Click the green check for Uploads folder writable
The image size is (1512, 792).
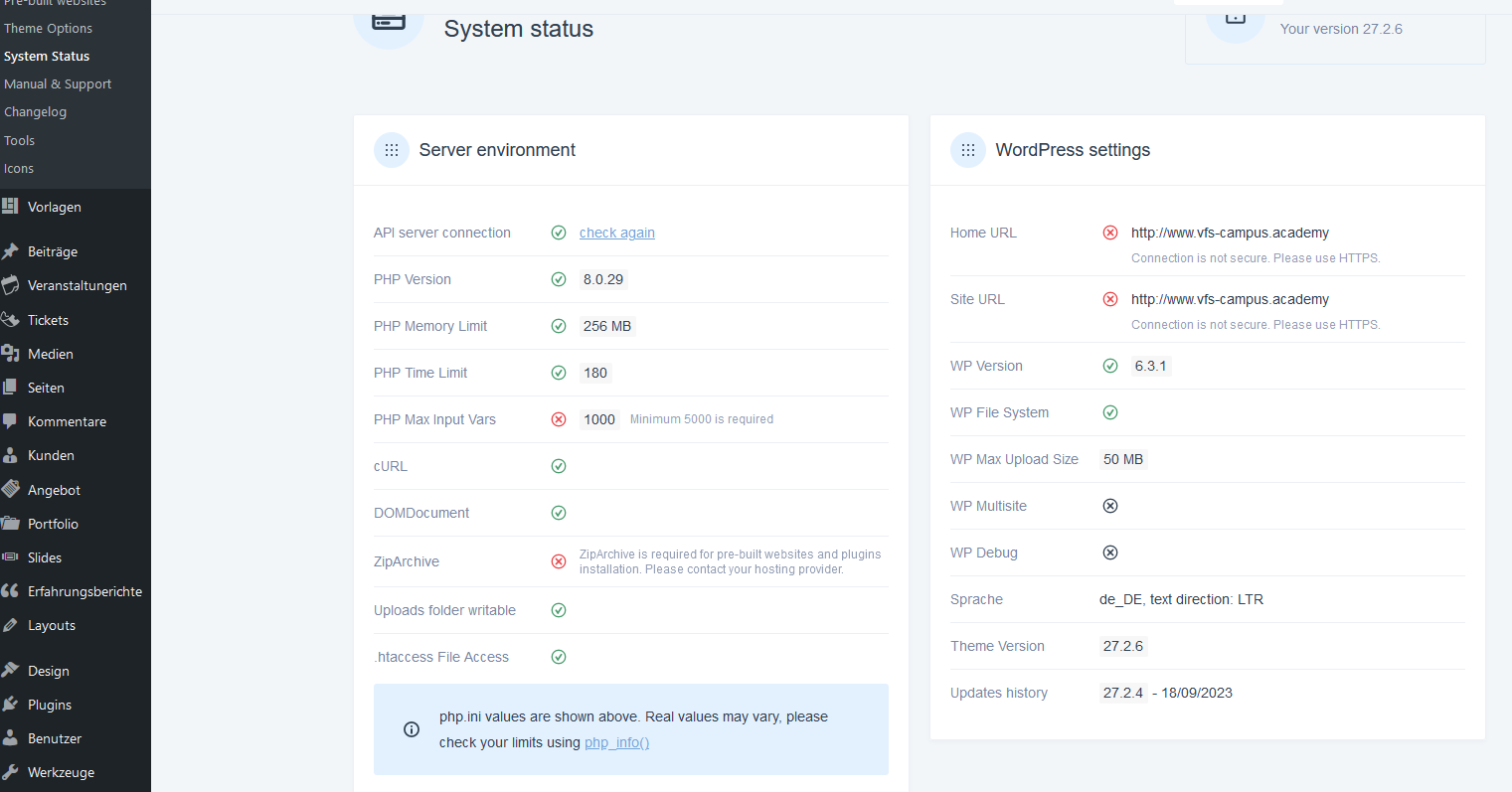[x=559, y=610]
